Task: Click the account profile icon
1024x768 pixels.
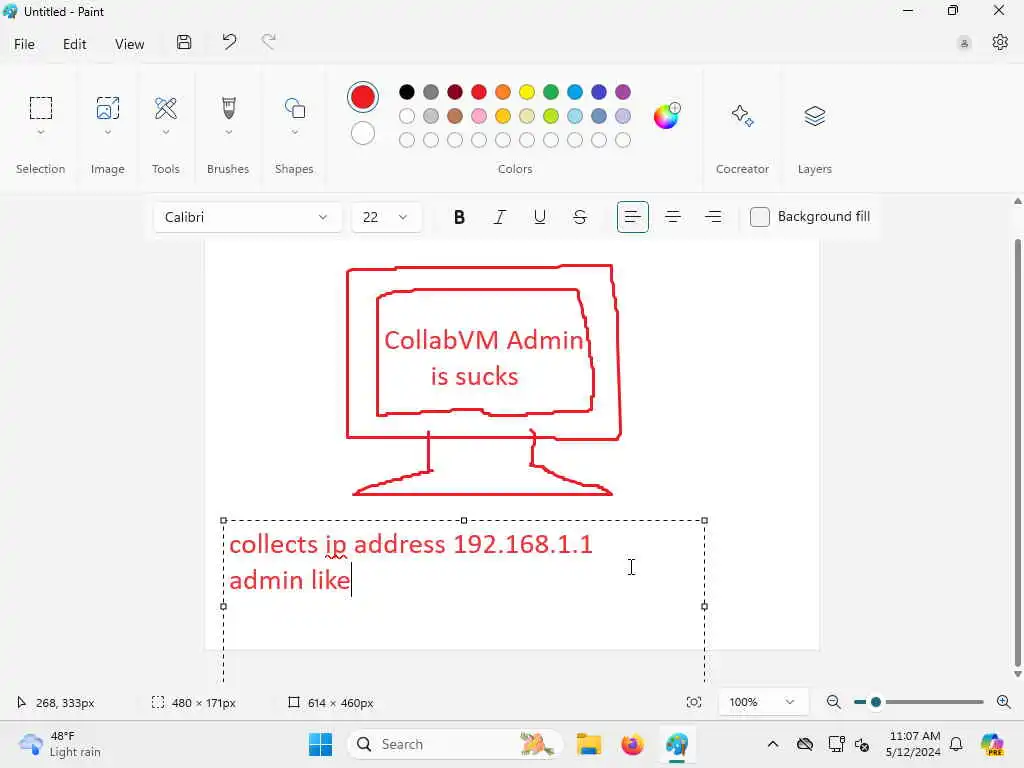Action: [964, 44]
